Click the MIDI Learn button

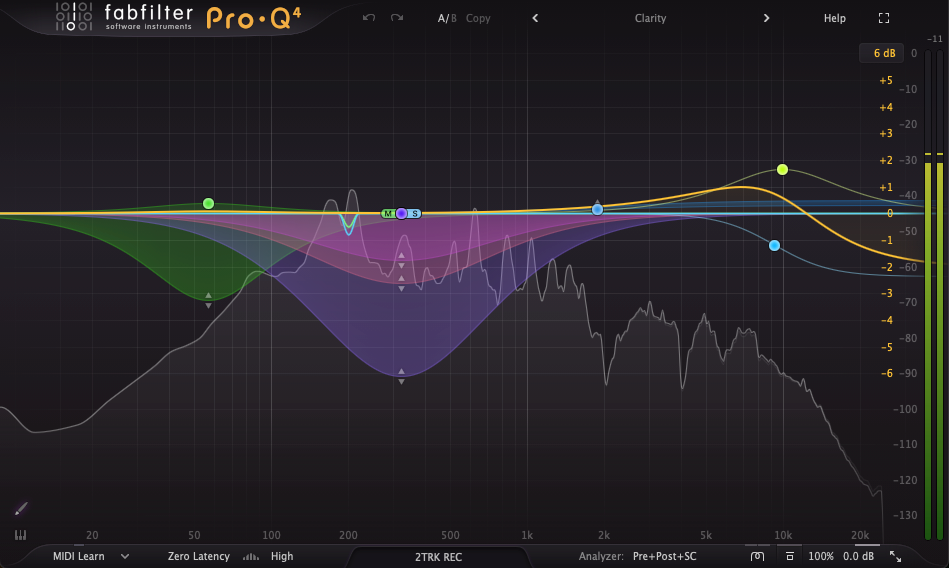click(78, 556)
